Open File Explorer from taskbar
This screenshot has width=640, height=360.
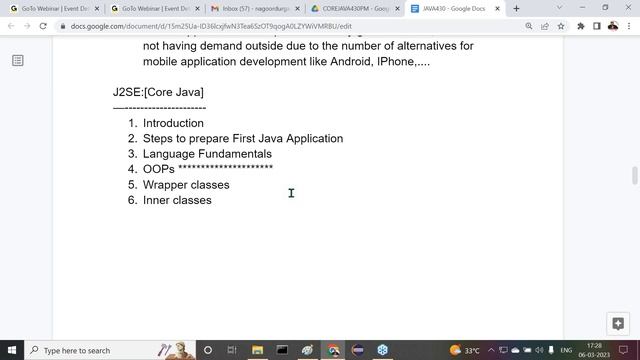click(257, 350)
